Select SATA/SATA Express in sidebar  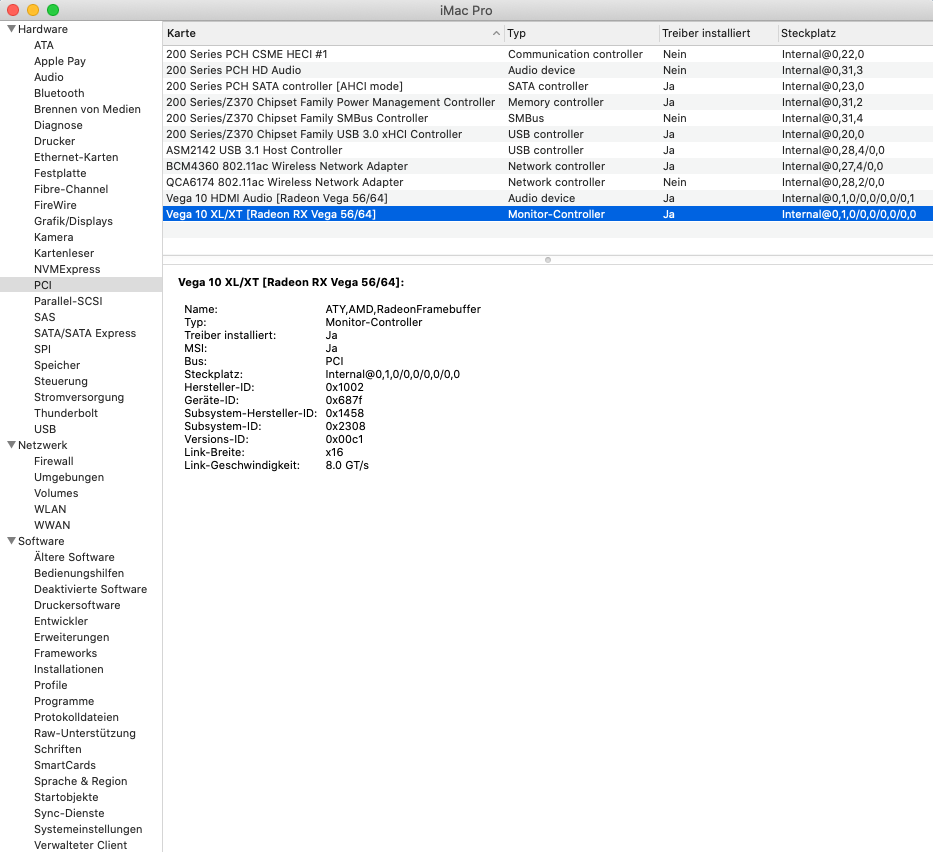coord(84,333)
